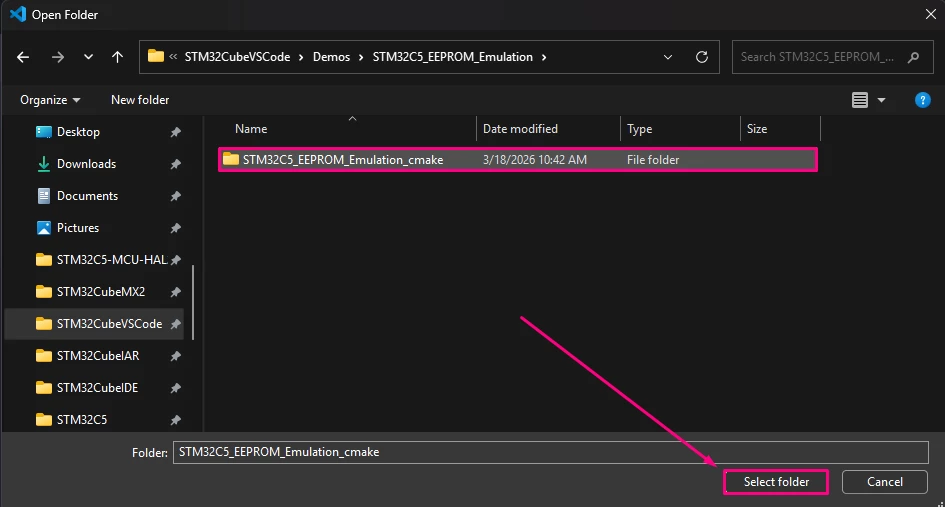Image resolution: width=945 pixels, height=507 pixels.
Task: Sort by the Name column
Action: tap(251, 129)
